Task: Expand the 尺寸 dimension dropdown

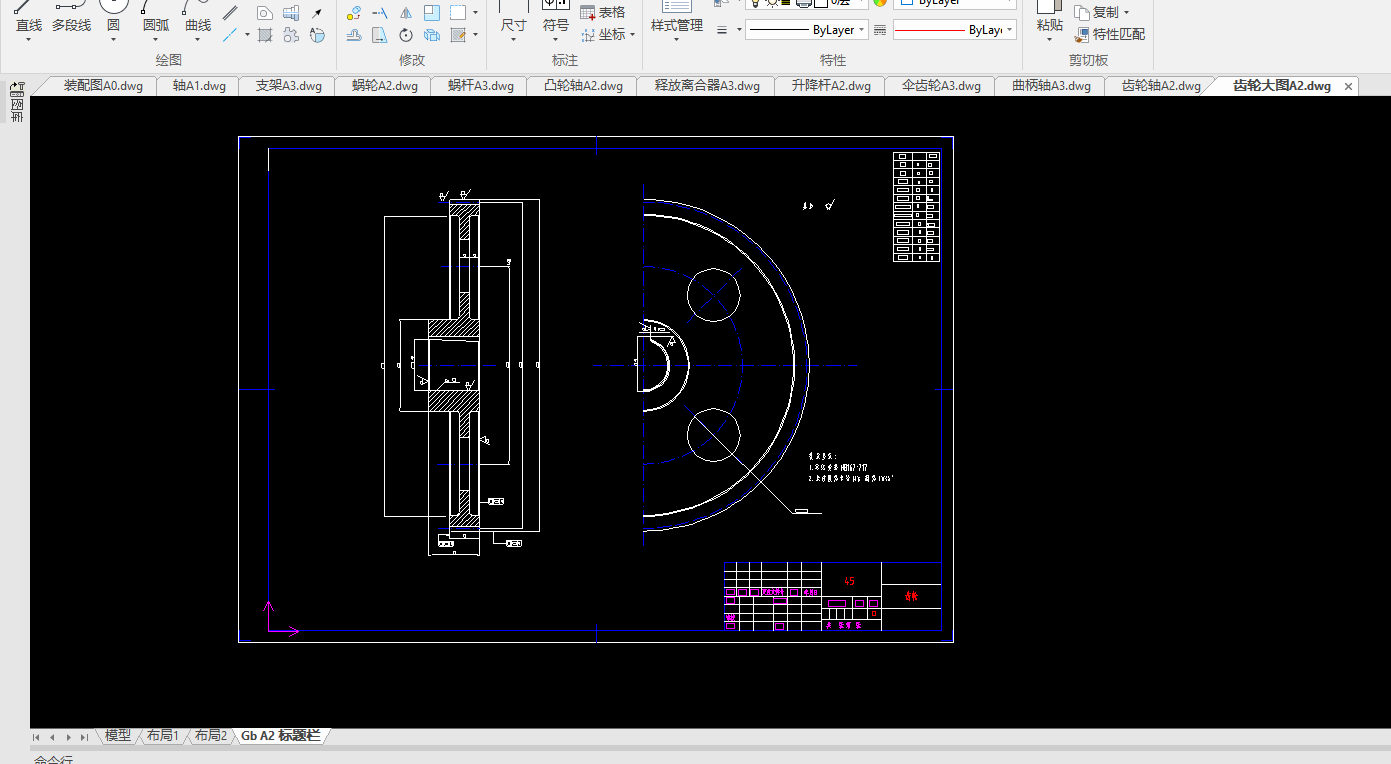Action: [513, 40]
